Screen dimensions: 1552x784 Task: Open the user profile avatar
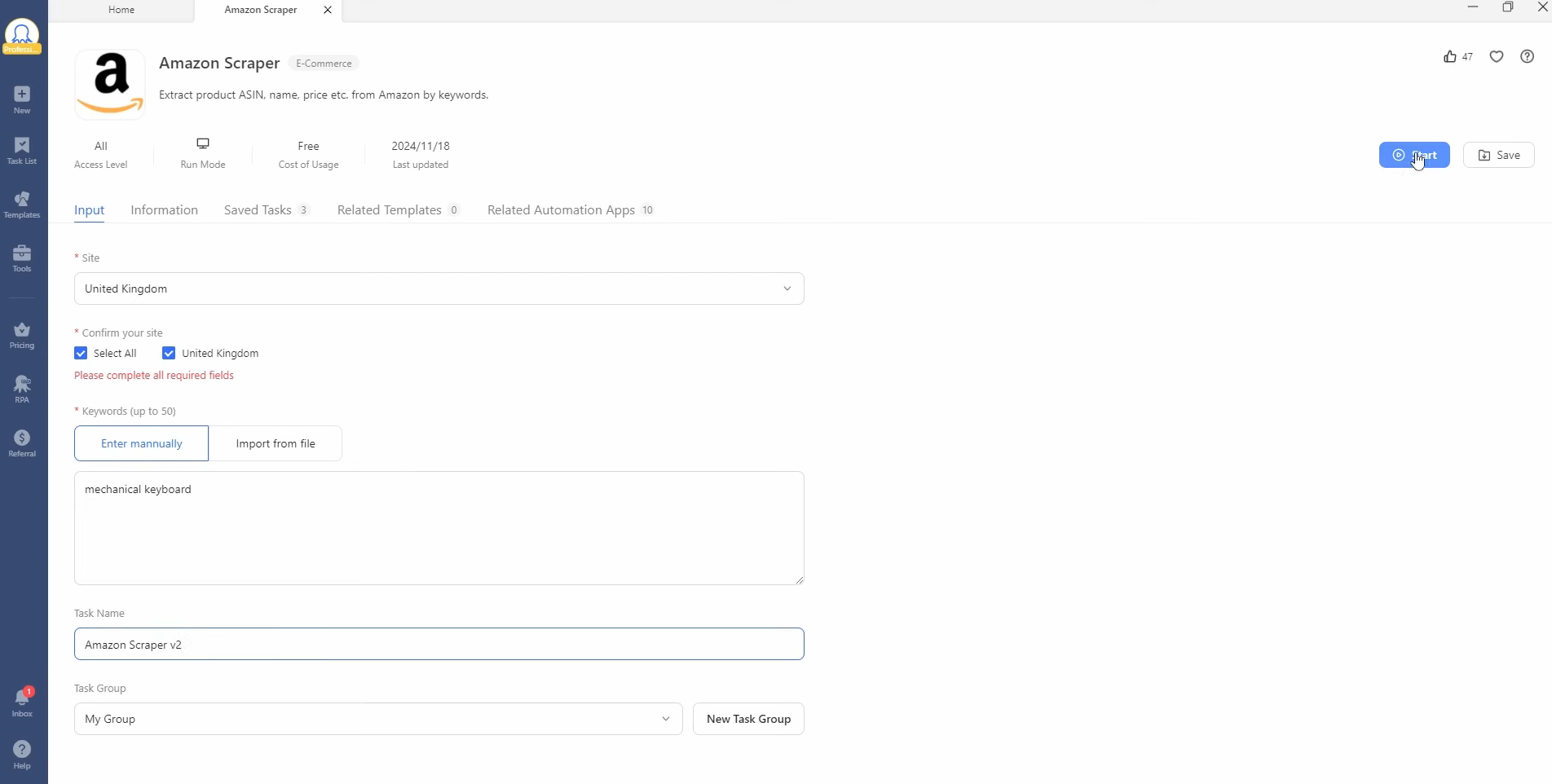(22, 37)
